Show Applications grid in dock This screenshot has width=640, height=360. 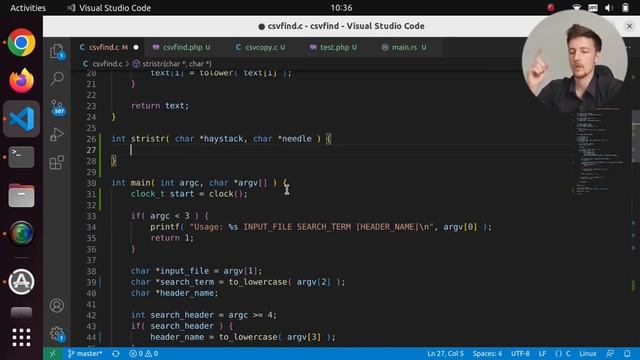(21, 338)
